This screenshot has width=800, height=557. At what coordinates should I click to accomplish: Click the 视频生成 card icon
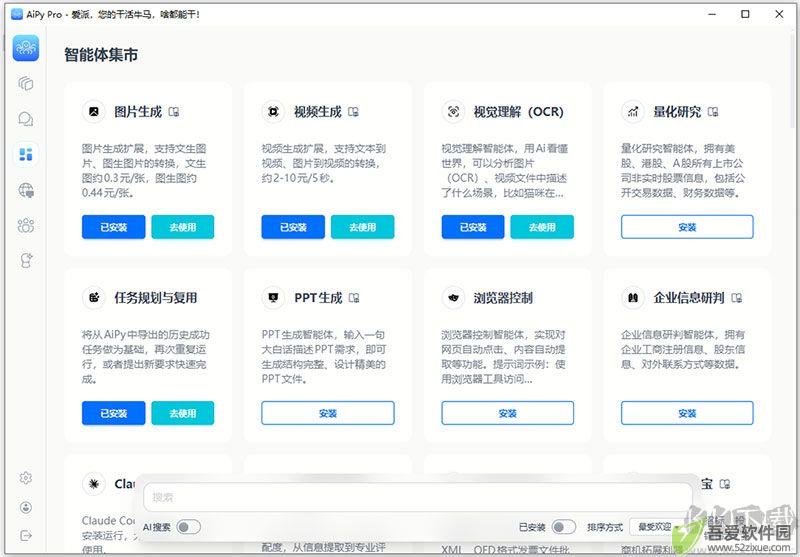point(273,111)
